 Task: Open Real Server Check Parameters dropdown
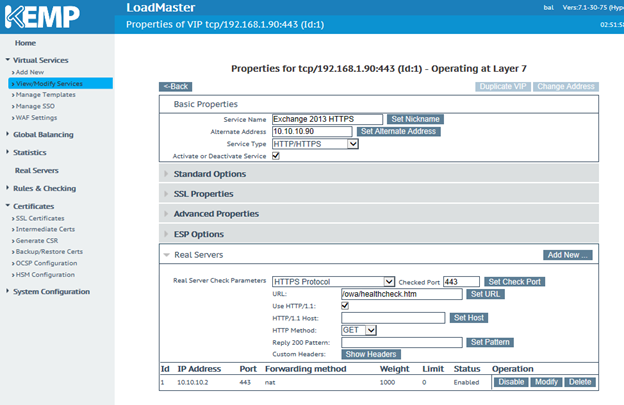tap(333, 282)
